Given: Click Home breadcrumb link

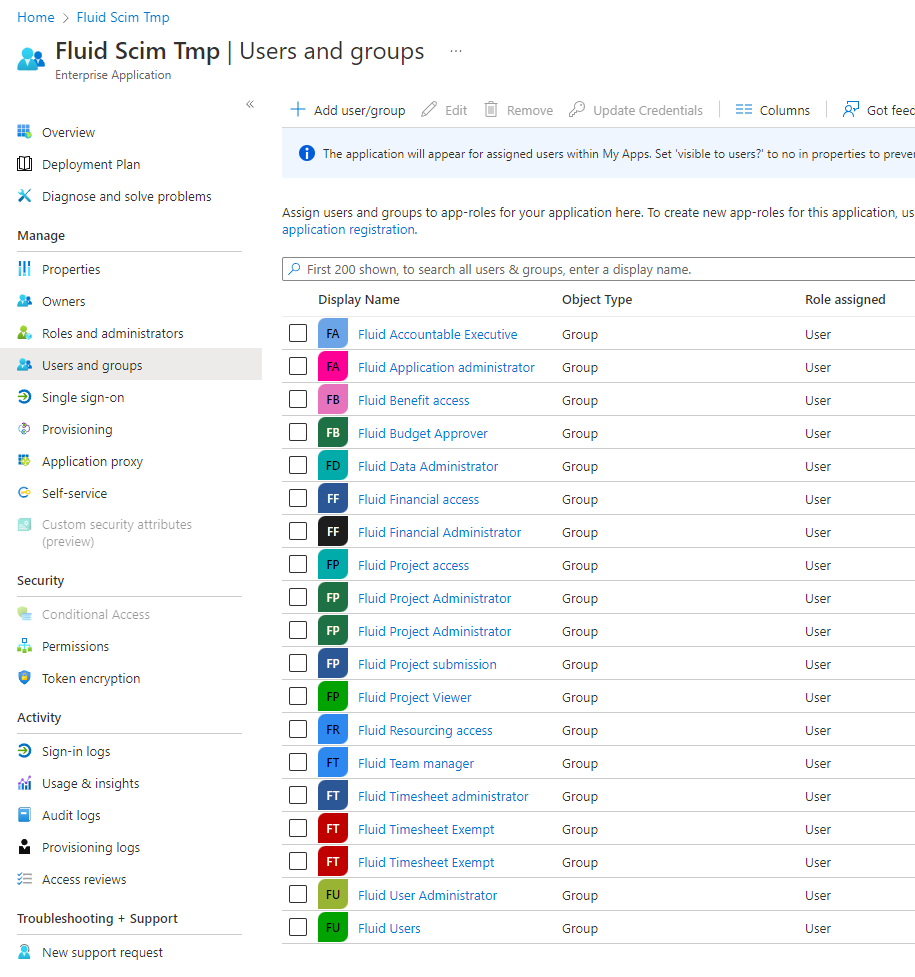Looking at the screenshot, I should (x=36, y=17).
